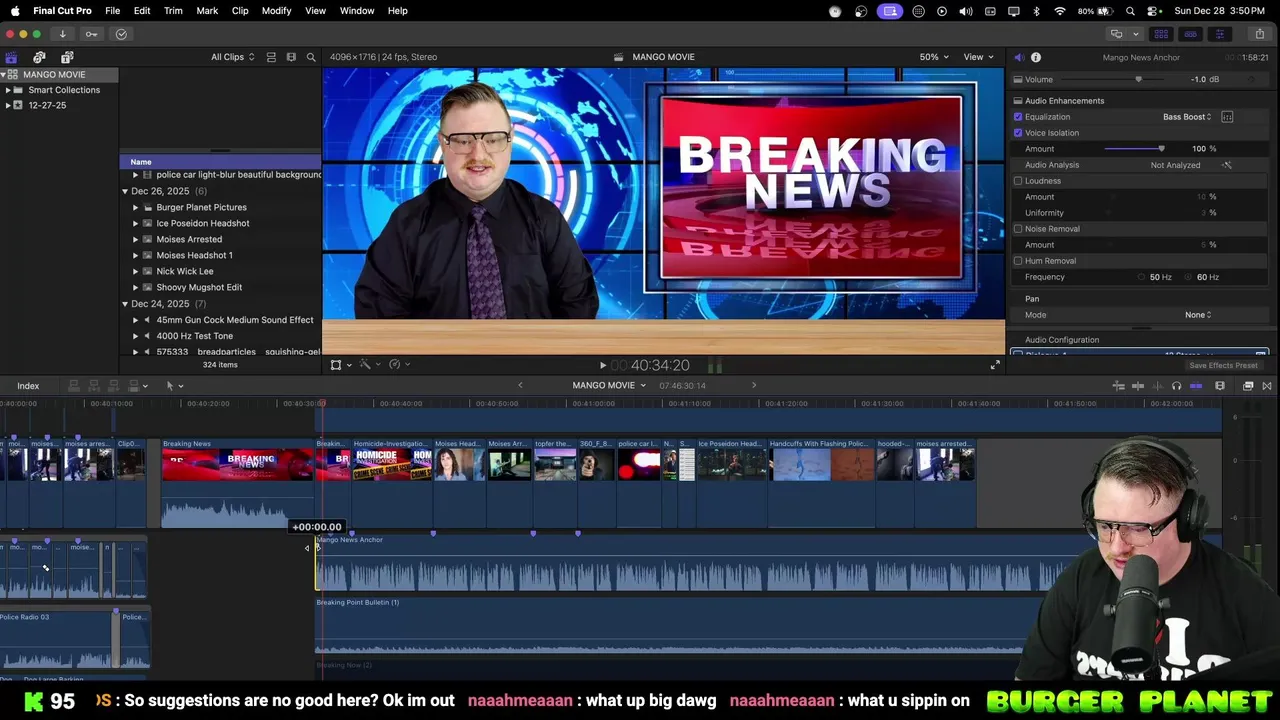Open the Info inspector tab
Viewport: 1280px width, 720px height.
pos(1036,57)
